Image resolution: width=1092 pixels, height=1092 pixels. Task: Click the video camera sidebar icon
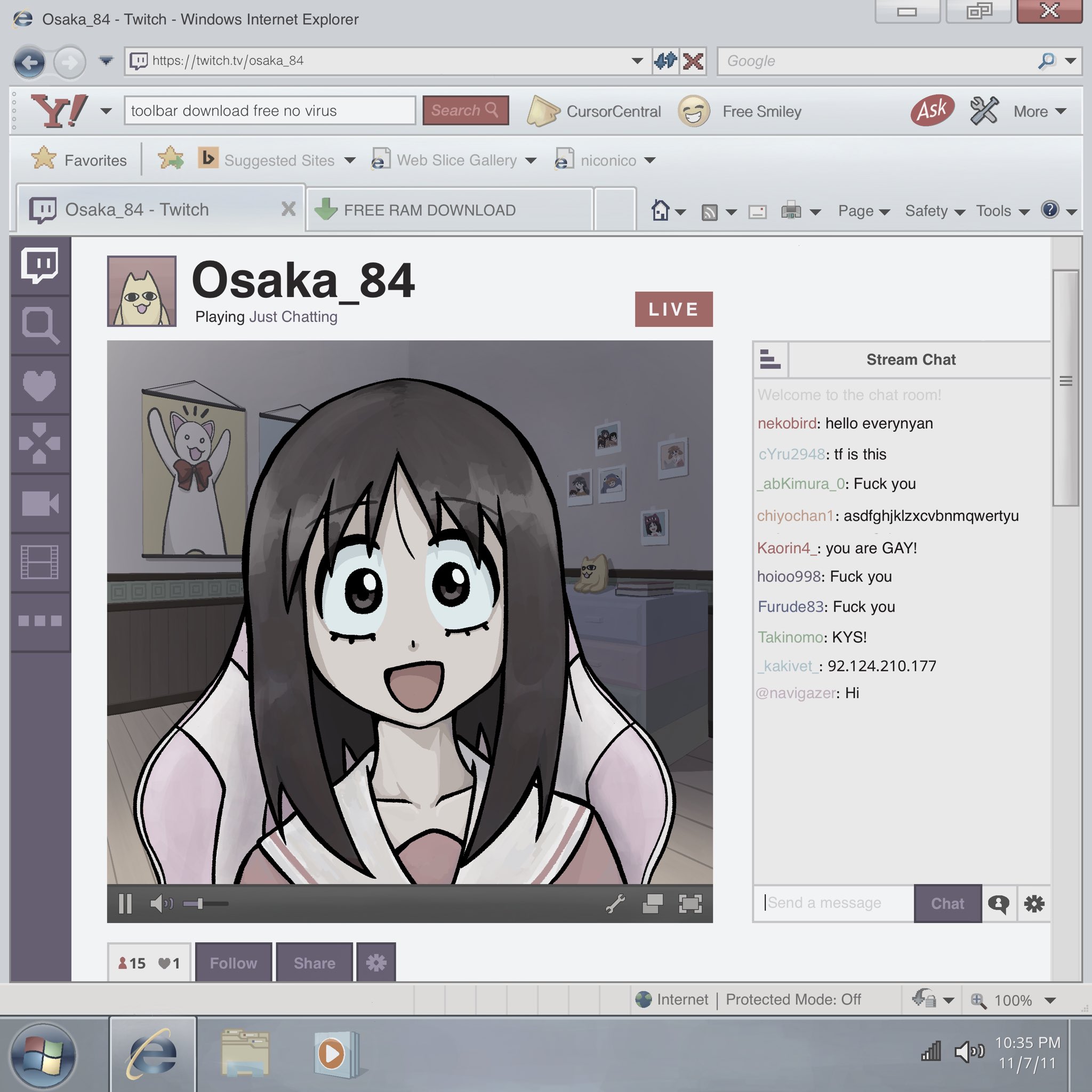click(39, 503)
